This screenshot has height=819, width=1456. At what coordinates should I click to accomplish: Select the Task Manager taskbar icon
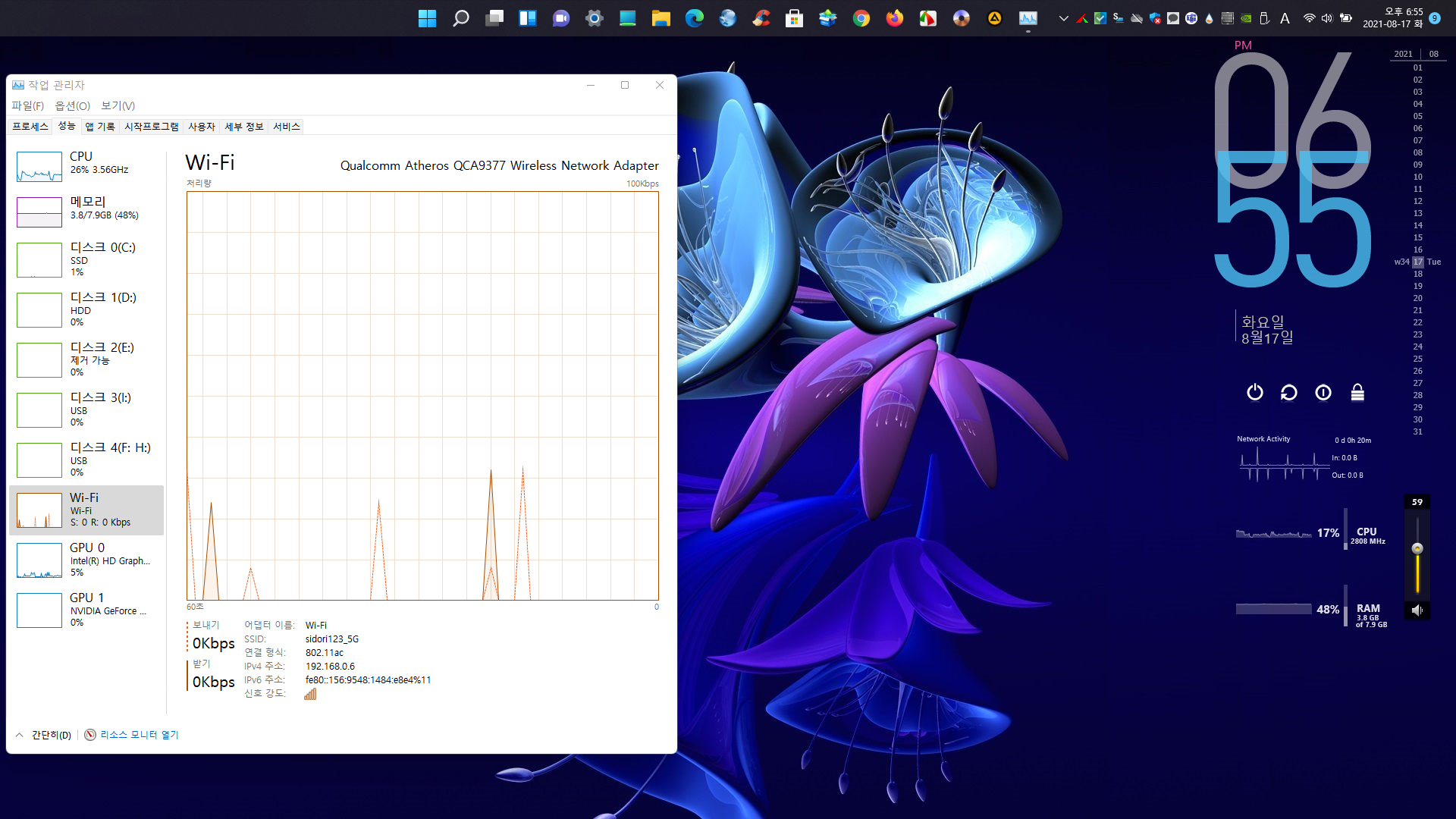tap(1028, 18)
